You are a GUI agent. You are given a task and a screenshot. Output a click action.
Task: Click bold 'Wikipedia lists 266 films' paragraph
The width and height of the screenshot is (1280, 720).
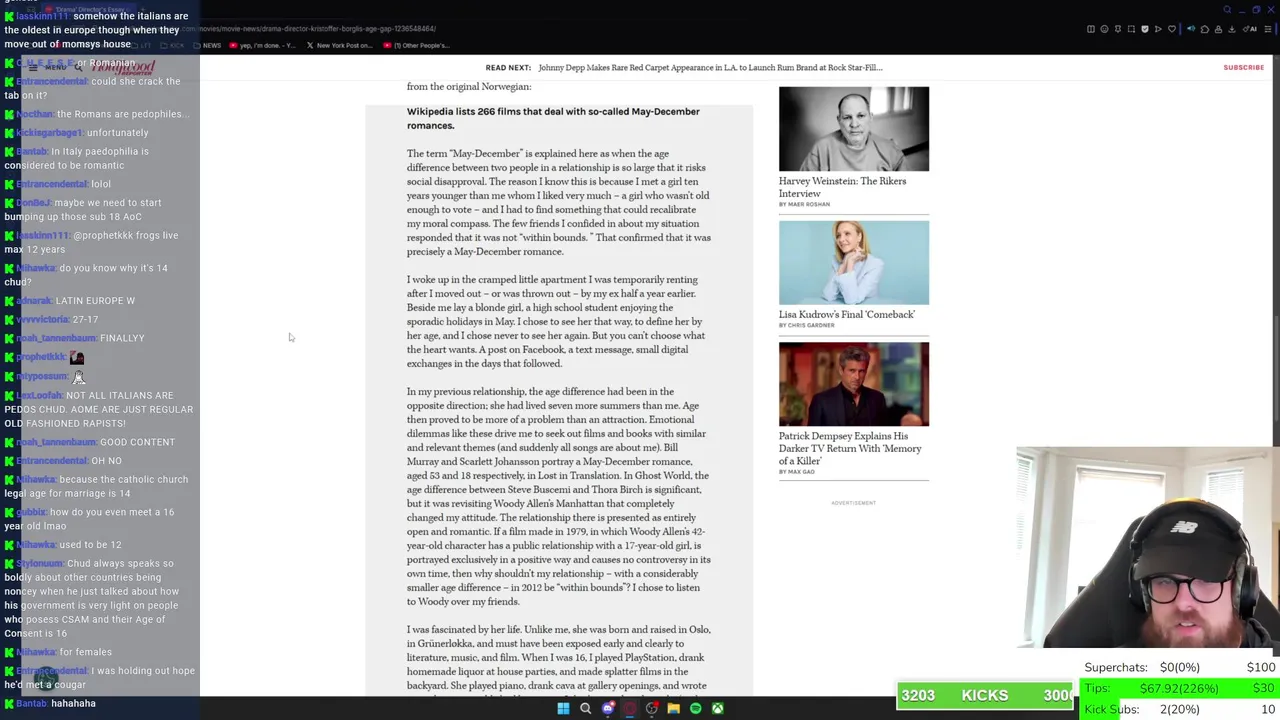(x=553, y=118)
